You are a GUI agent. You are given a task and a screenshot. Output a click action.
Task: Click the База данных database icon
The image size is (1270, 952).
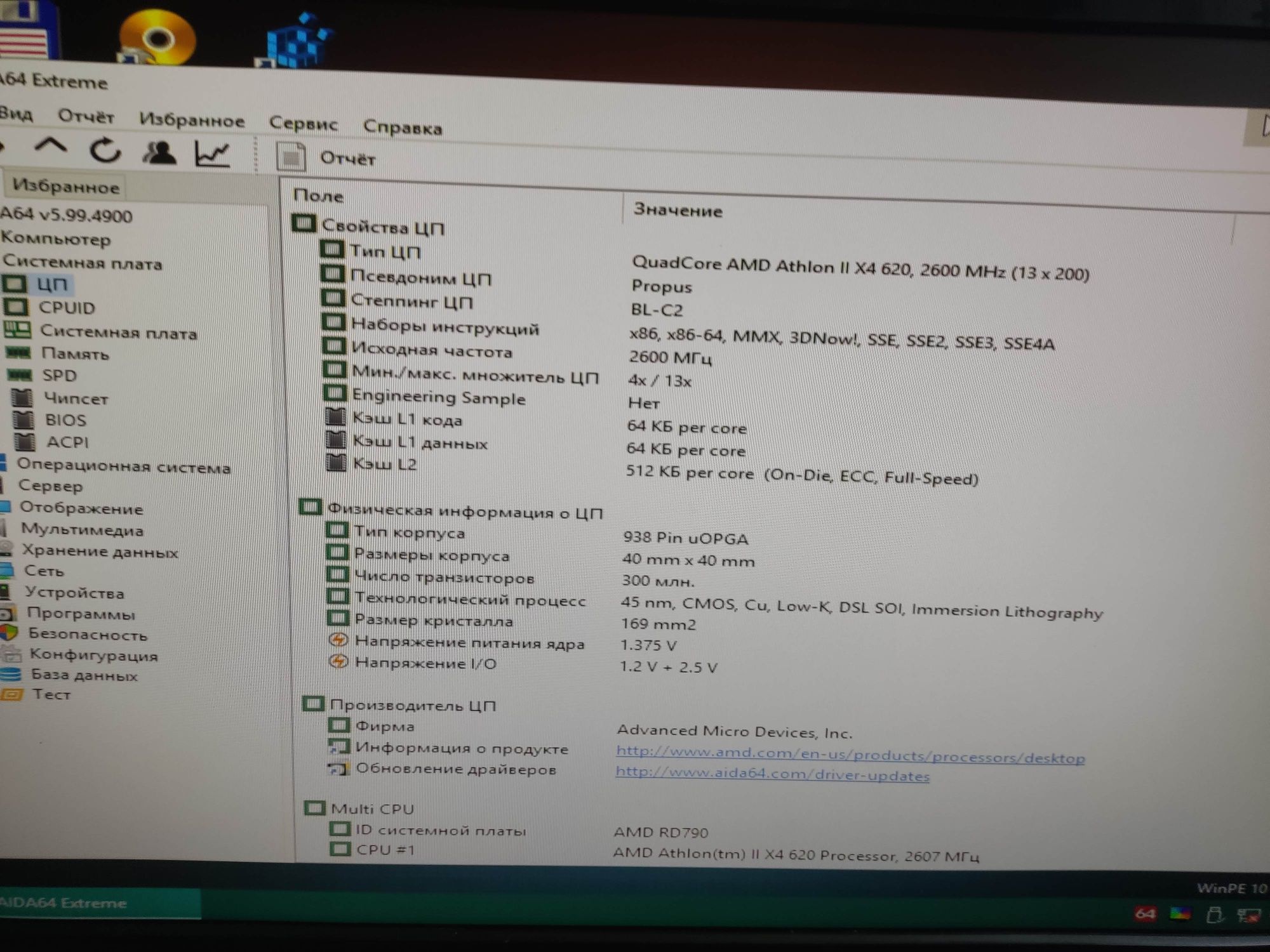[x=11, y=673]
